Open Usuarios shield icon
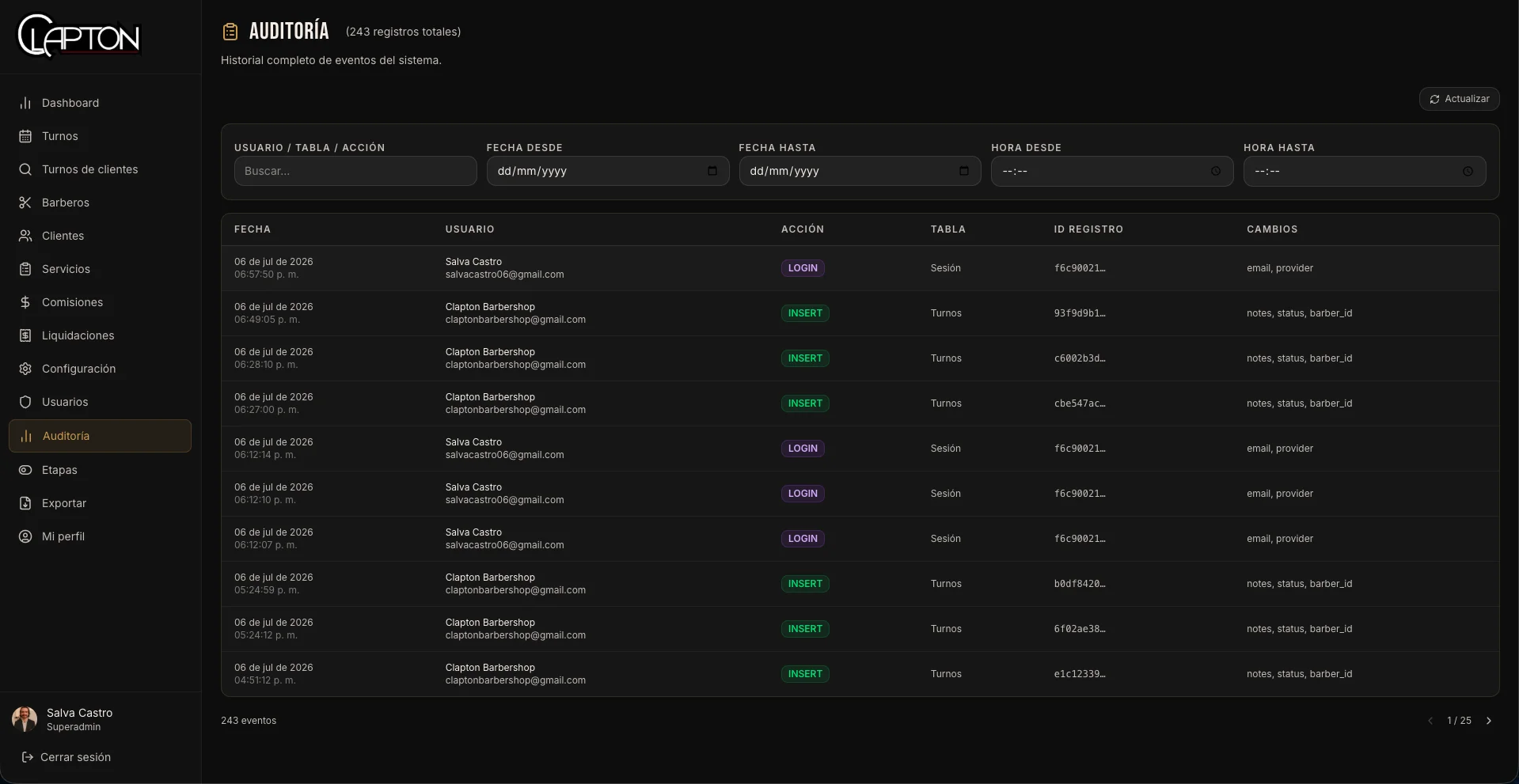Image resolution: width=1519 pixels, height=784 pixels. point(25,402)
